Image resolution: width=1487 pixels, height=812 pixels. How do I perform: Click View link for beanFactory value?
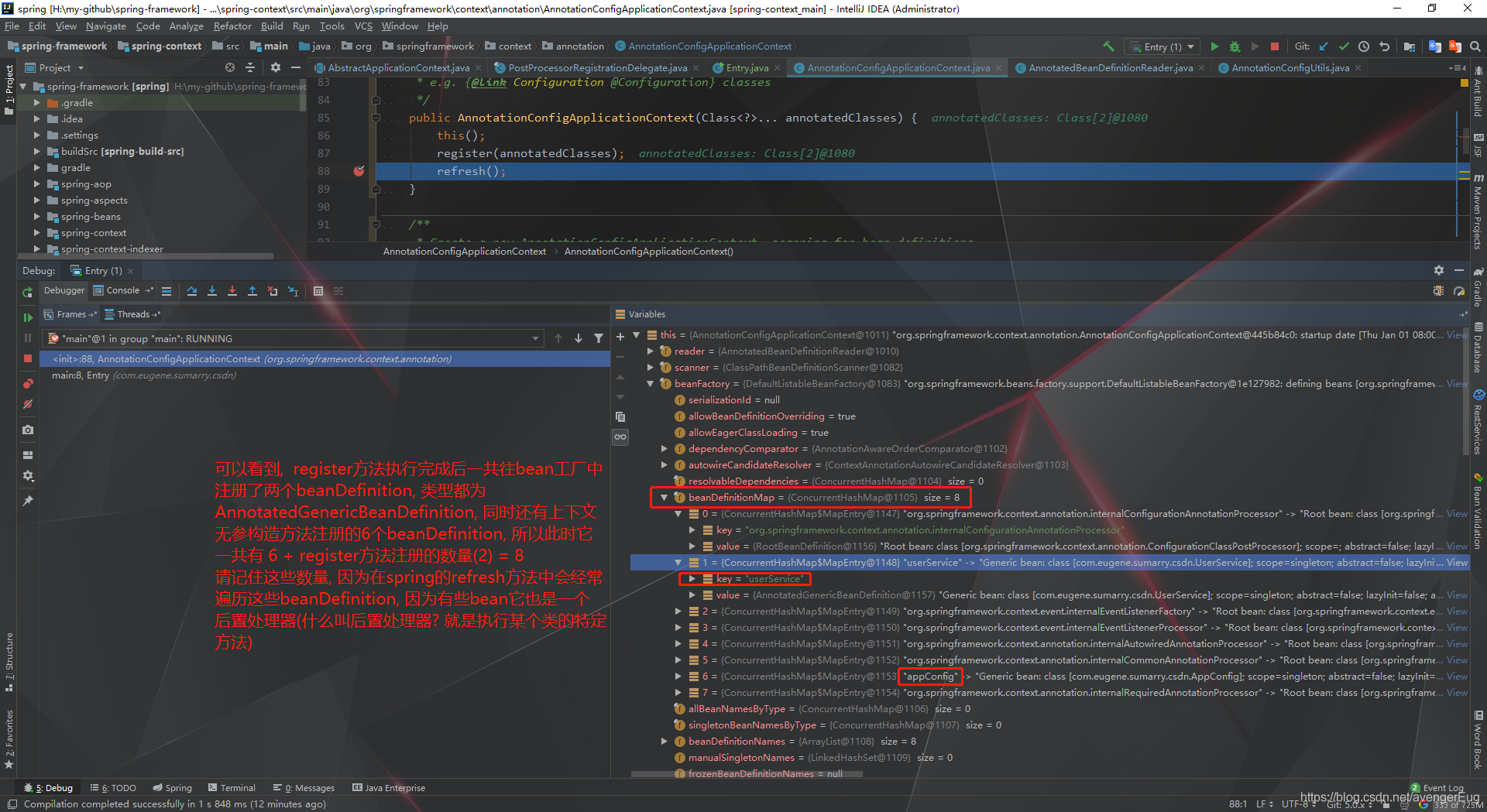(1457, 384)
